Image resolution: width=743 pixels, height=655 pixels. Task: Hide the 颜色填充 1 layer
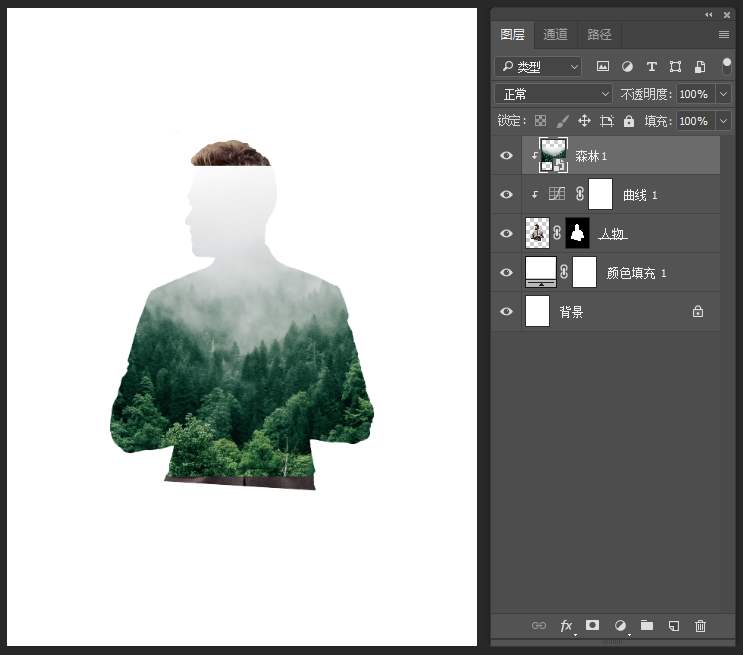point(506,272)
